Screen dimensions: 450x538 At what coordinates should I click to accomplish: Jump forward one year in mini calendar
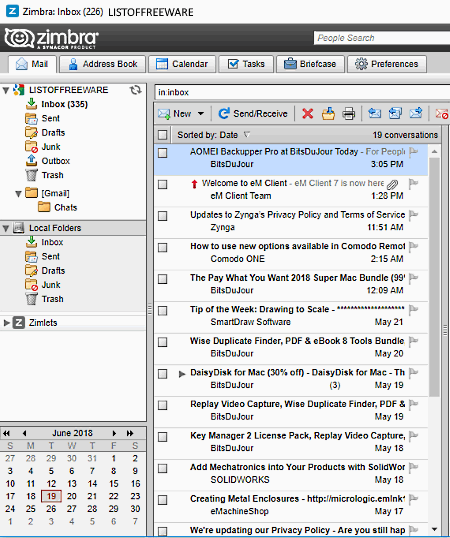pyautogui.click(x=130, y=433)
